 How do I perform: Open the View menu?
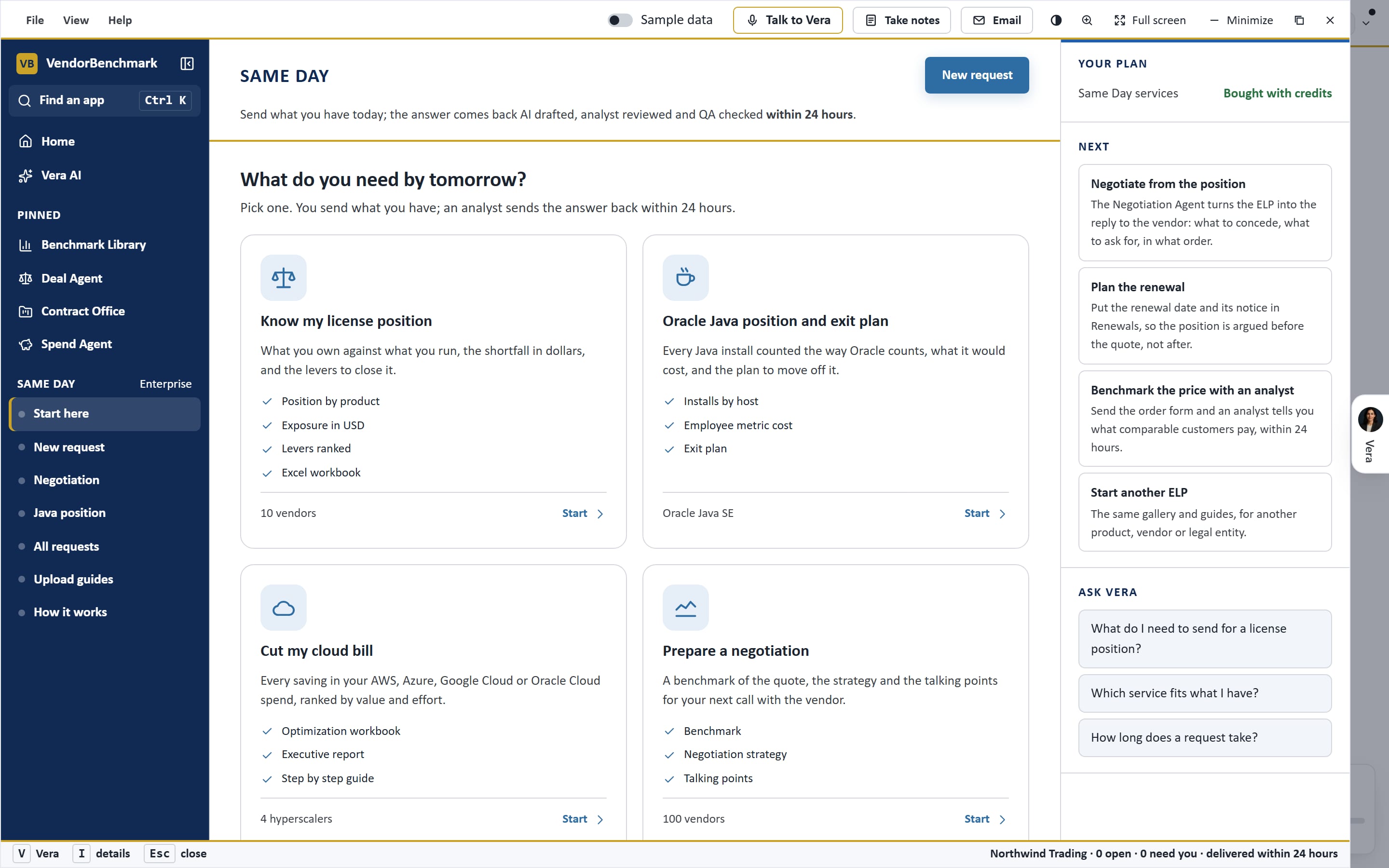[x=76, y=20]
